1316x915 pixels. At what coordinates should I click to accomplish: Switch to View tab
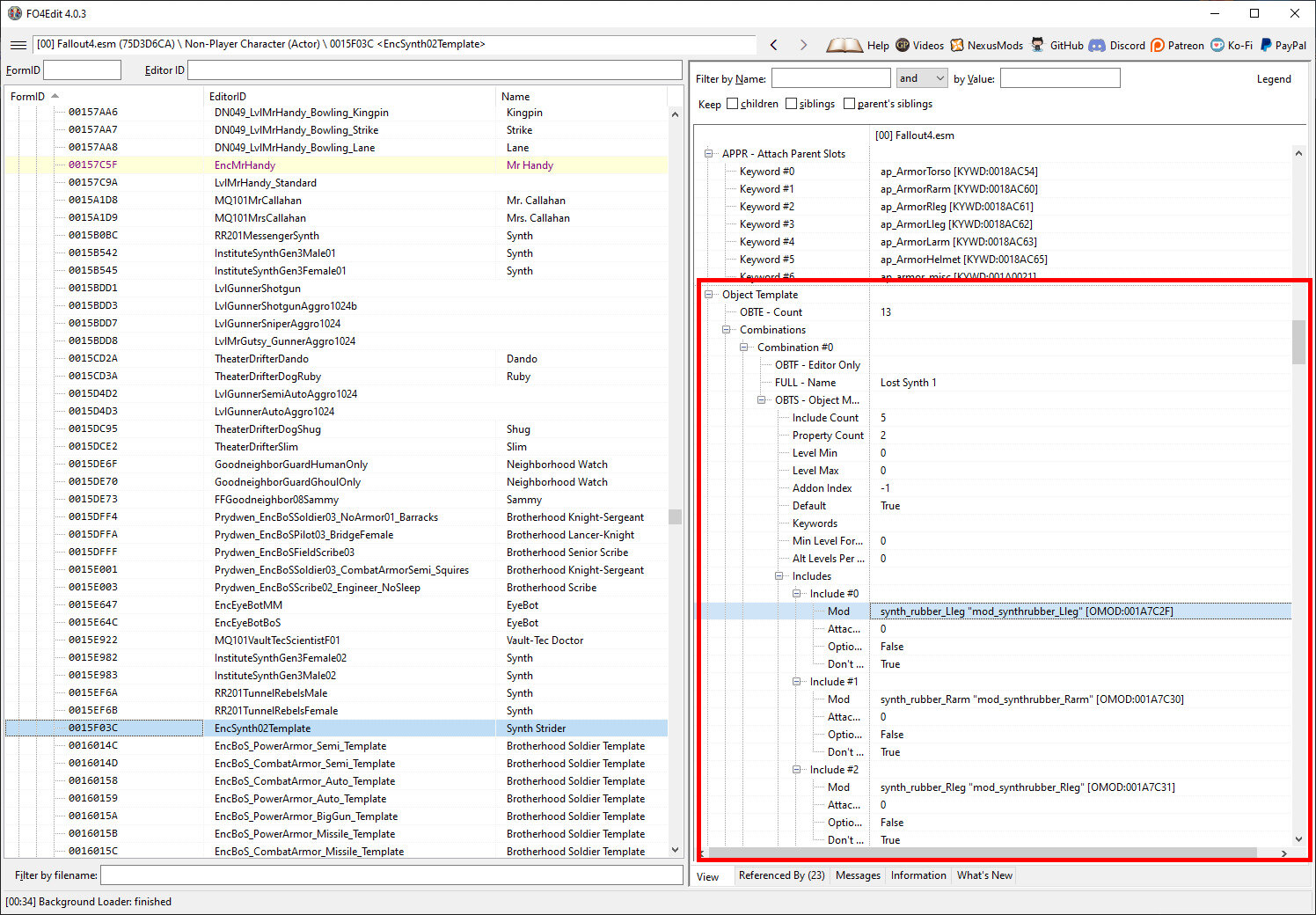pyautogui.click(x=708, y=876)
